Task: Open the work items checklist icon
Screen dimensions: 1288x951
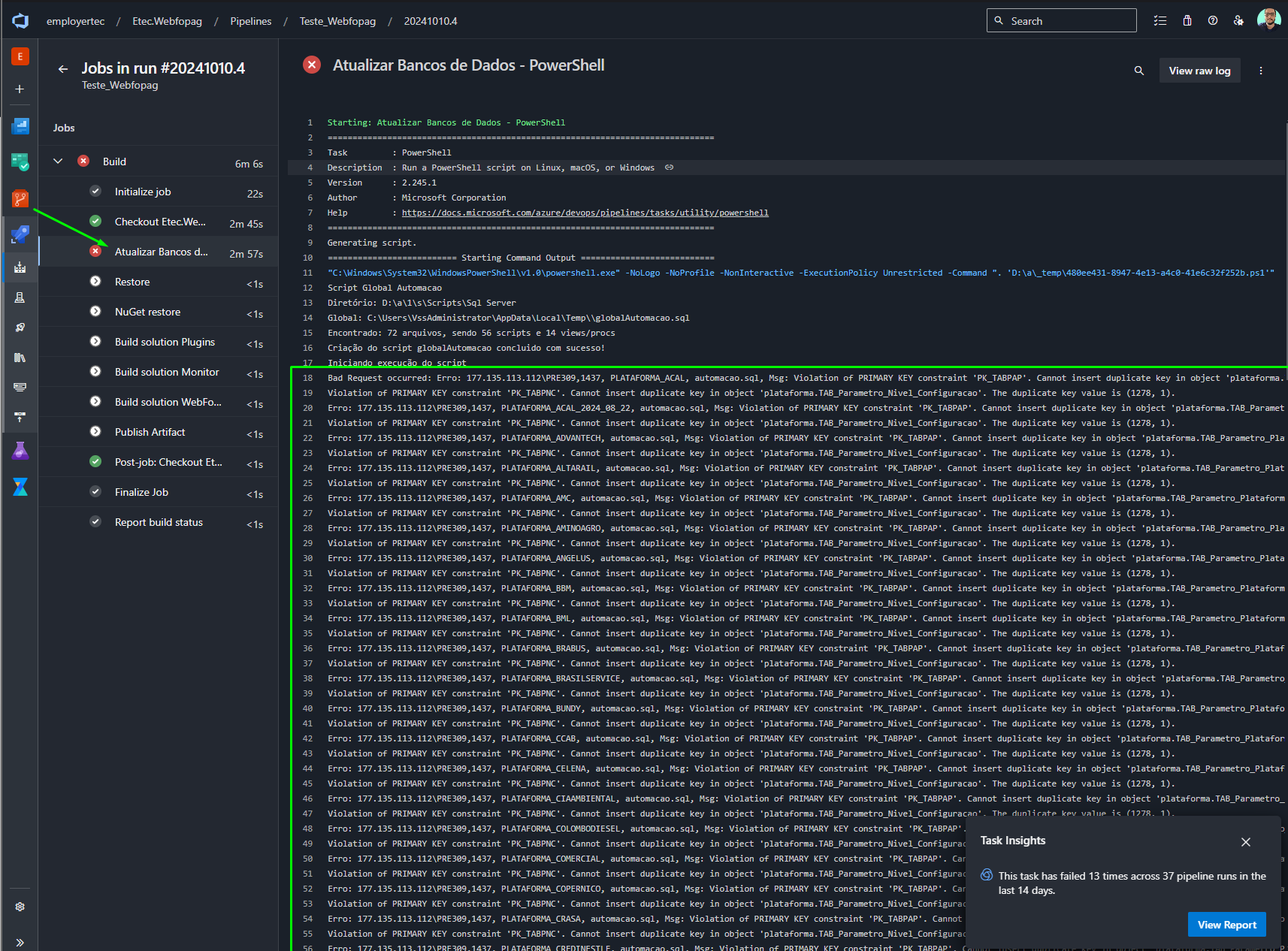Action: [x=1160, y=21]
